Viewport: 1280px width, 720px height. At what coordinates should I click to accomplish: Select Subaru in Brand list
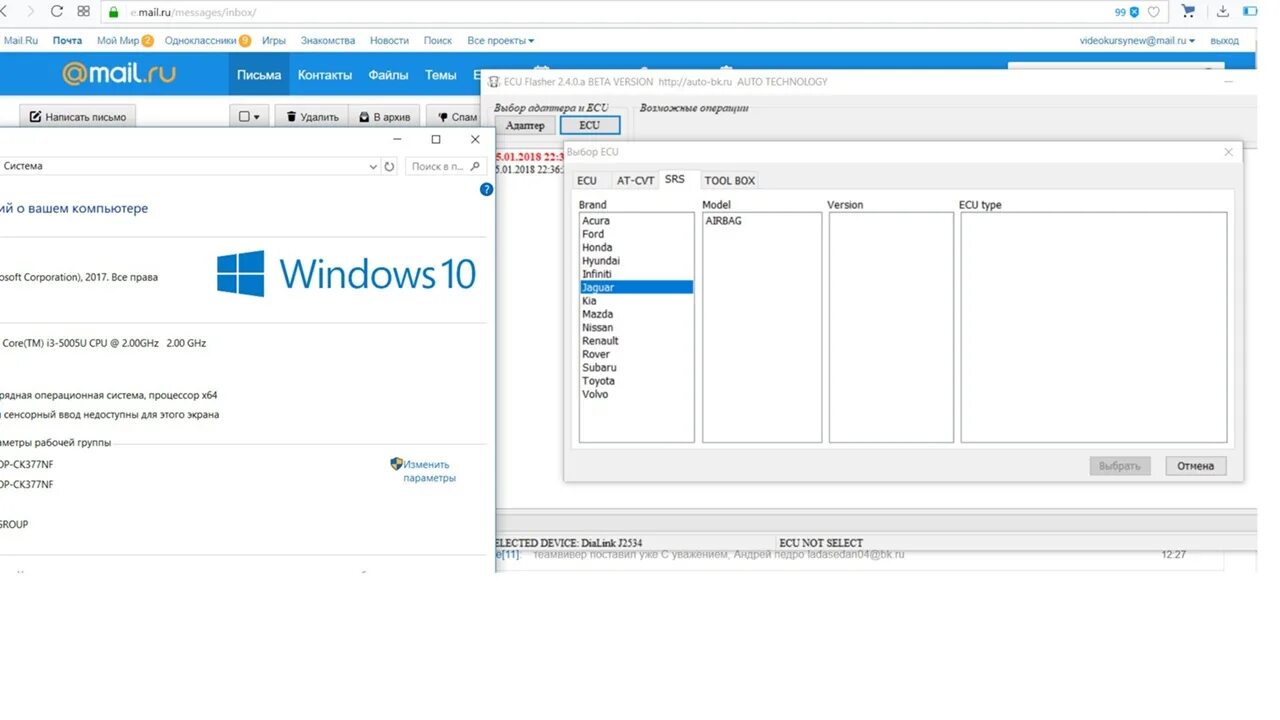(x=636, y=367)
